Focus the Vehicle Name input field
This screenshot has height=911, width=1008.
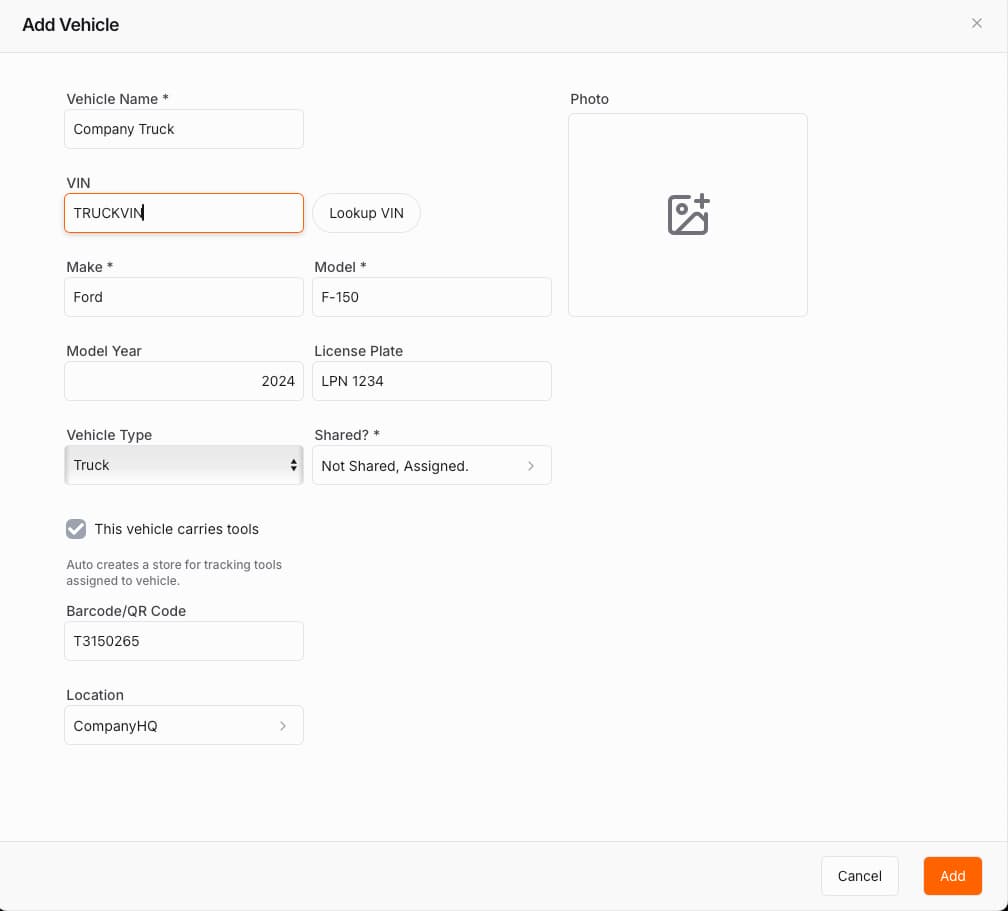click(184, 129)
